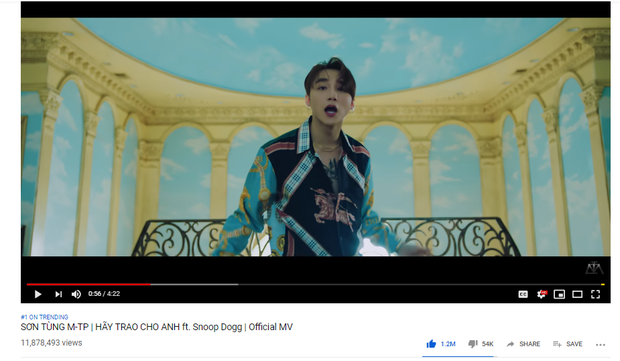Switch to theater mode view
Image resolution: width=620 pixels, height=361 pixels.
pos(577,294)
